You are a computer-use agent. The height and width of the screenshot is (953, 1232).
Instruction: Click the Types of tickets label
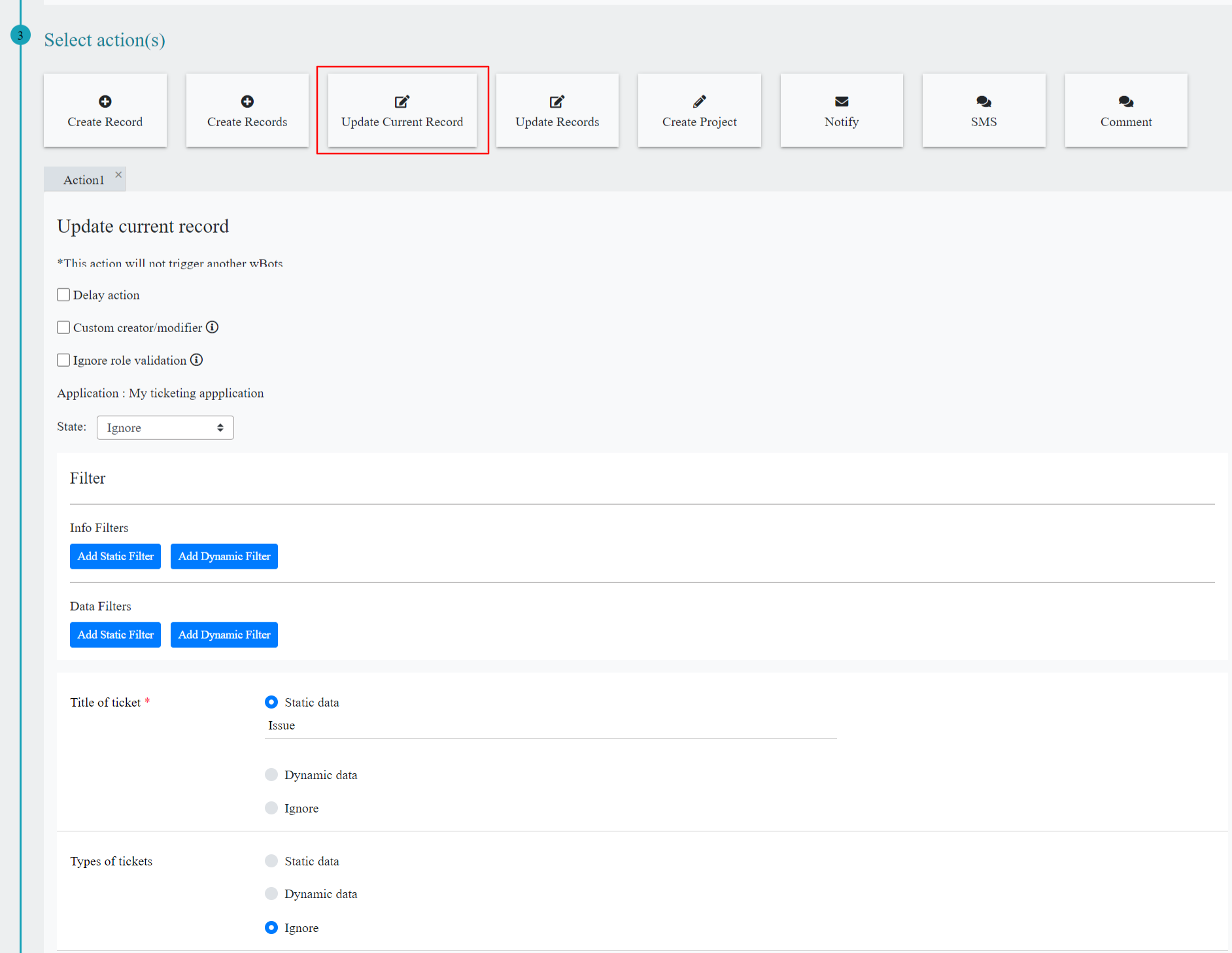tap(111, 861)
